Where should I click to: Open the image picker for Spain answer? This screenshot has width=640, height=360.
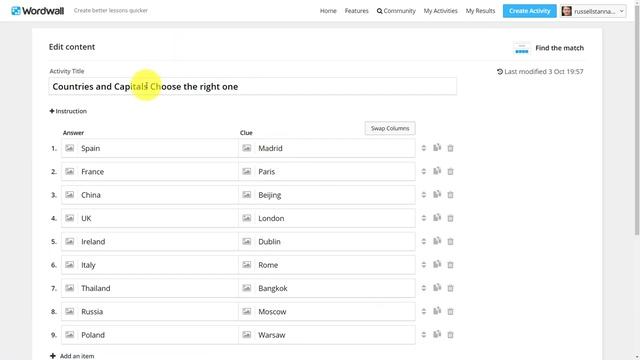click(x=70, y=148)
